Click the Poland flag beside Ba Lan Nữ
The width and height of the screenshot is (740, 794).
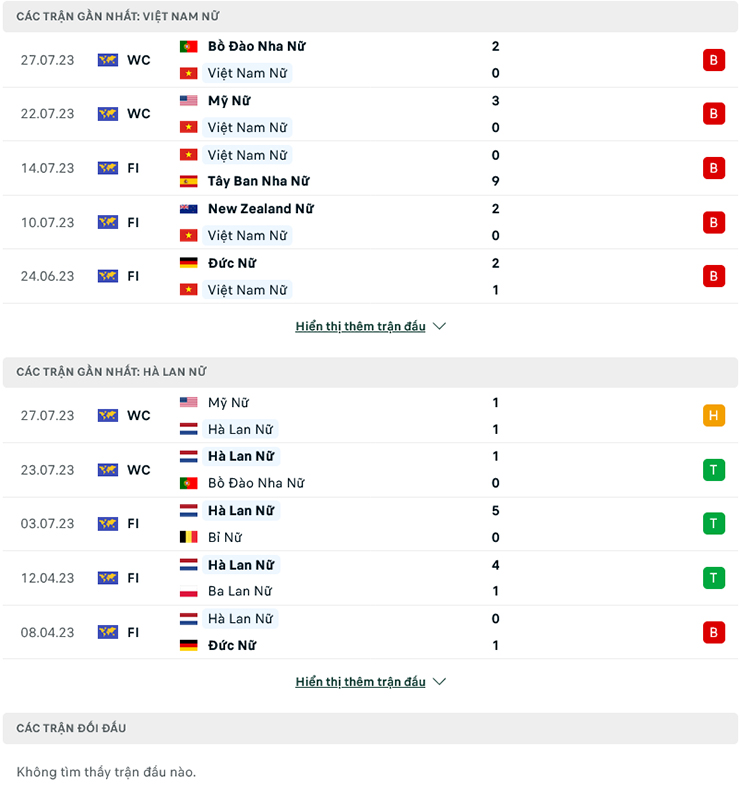188,591
